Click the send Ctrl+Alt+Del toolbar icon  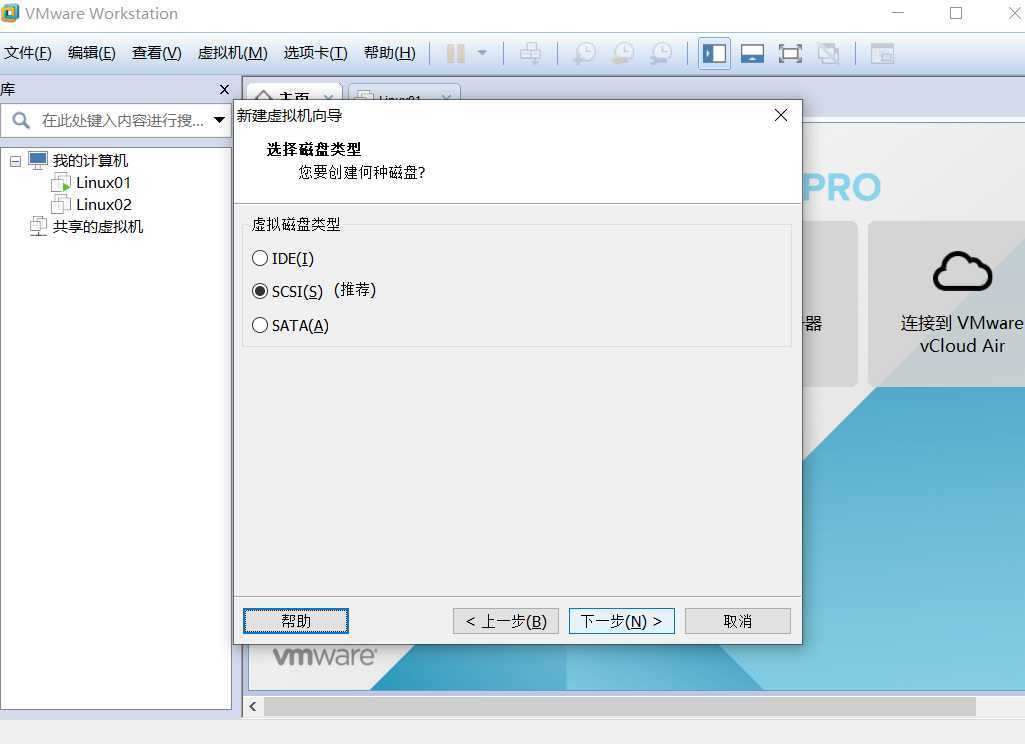pos(530,54)
